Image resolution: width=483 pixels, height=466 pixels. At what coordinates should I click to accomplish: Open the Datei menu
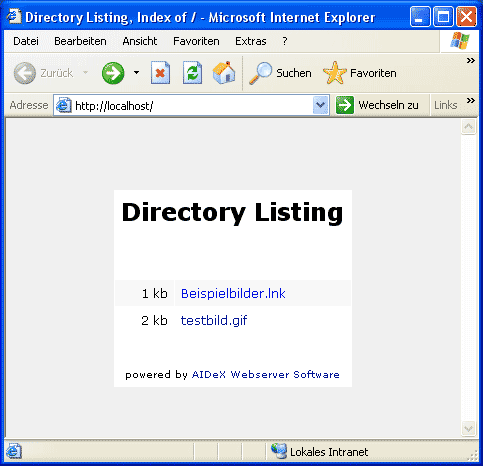tap(26, 41)
